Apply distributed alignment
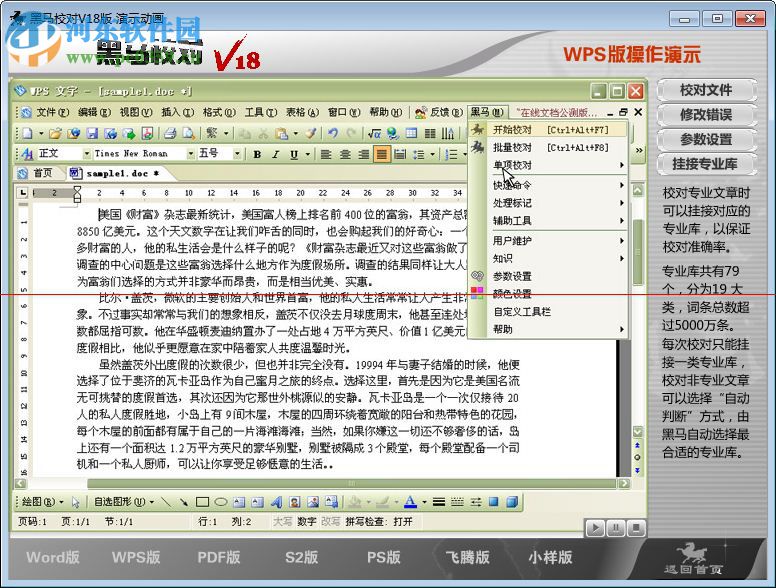The height and width of the screenshot is (588, 776). click(400, 154)
